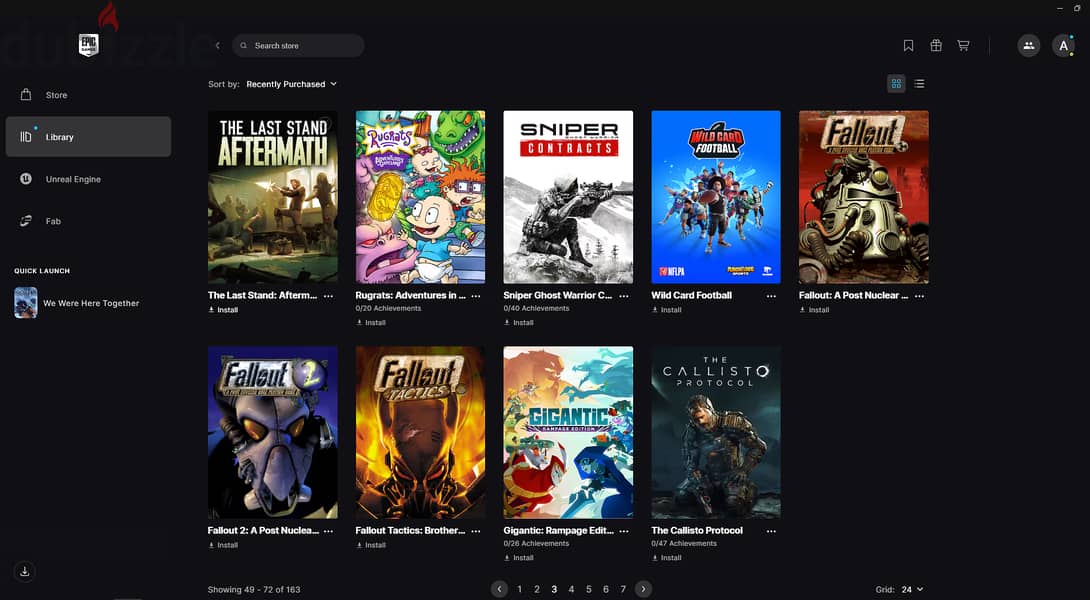This screenshot has height=600, width=1090.
Task: Open the Sort by Recently Purchased dropdown
Action: click(x=291, y=84)
